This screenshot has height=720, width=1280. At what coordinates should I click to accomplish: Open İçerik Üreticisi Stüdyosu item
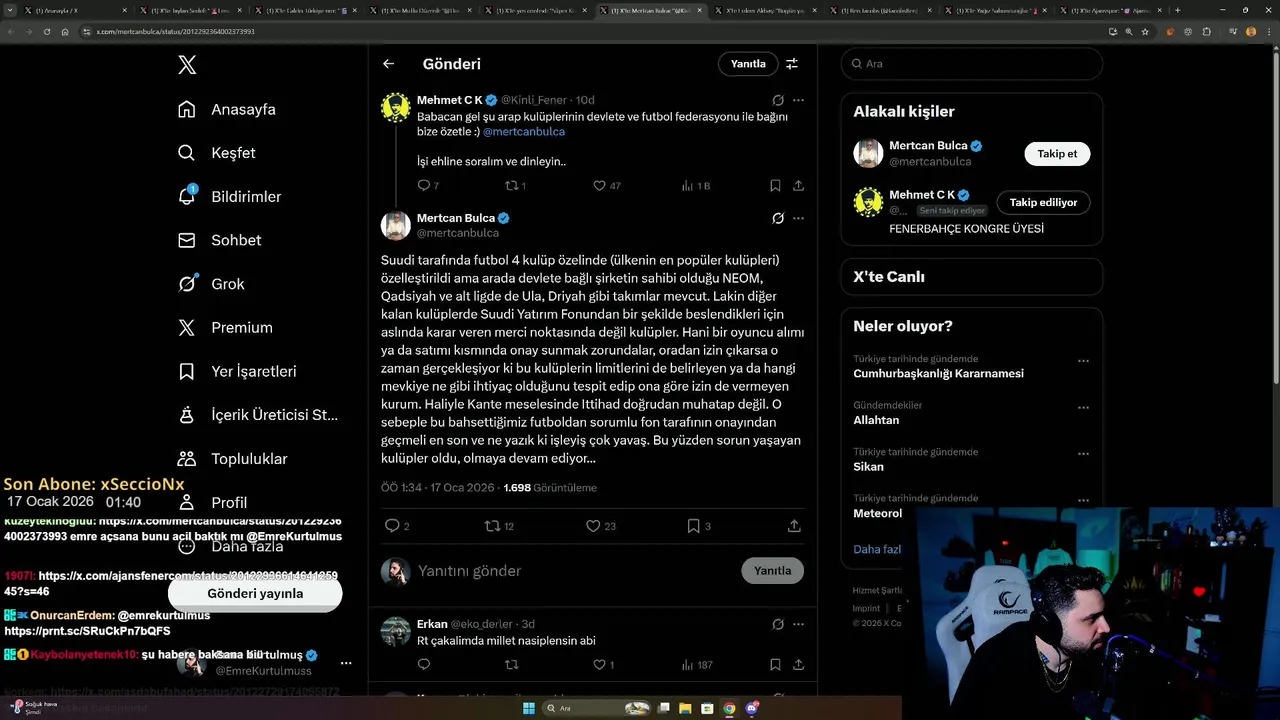(x=258, y=415)
